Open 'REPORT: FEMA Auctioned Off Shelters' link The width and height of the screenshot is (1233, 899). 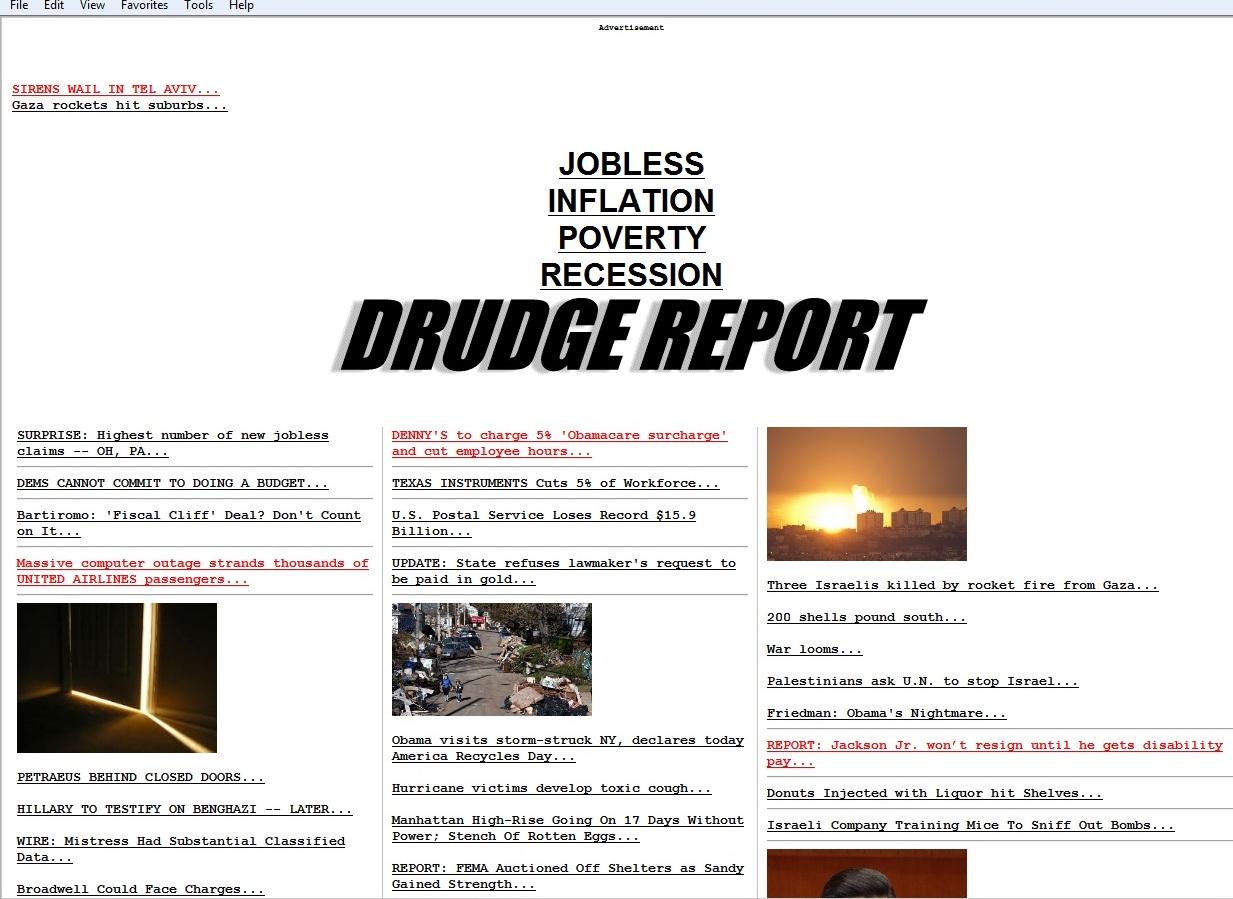567,876
